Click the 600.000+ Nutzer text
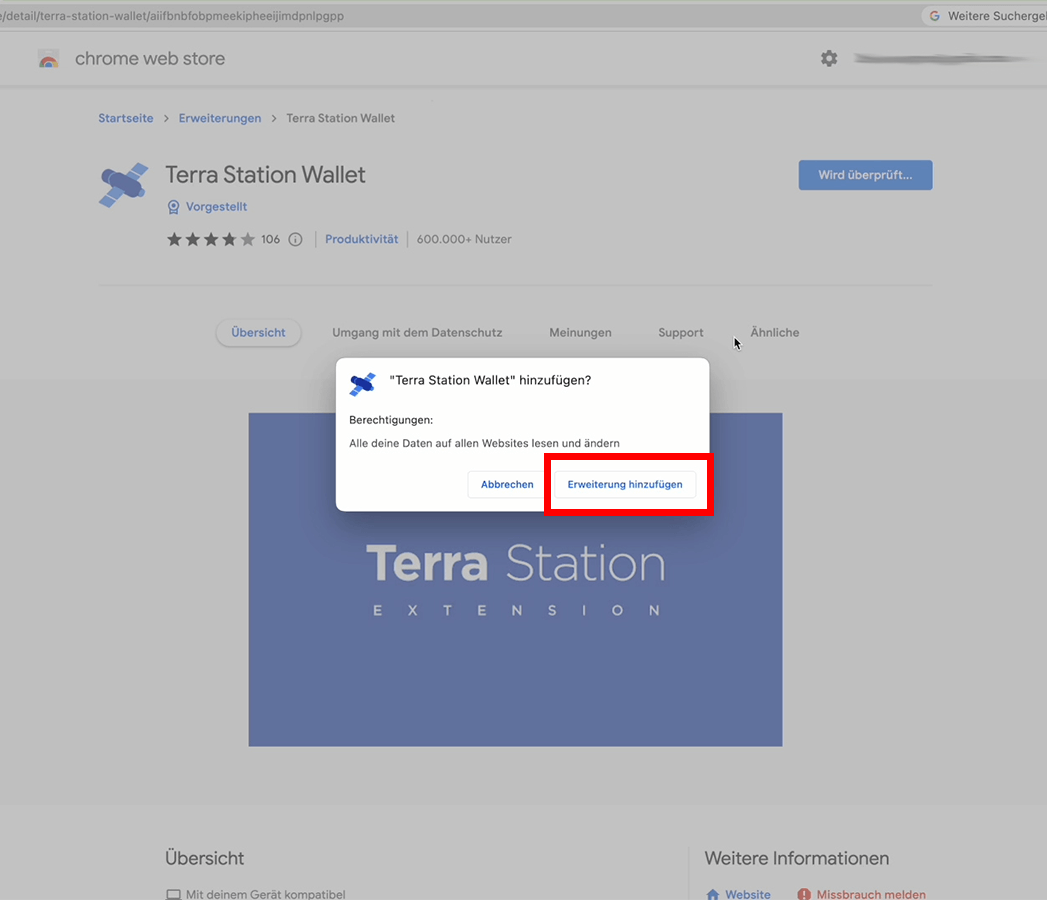This screenshot has height=900, width=1047. (464, 239)
